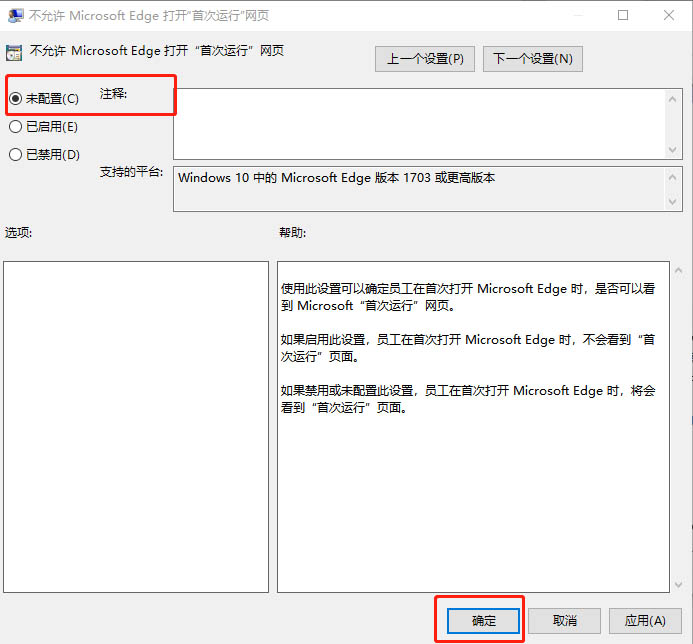The image size is (693, 644).
Task: Pick the 已禁用(D) radio option
Action: click(16, 155)
